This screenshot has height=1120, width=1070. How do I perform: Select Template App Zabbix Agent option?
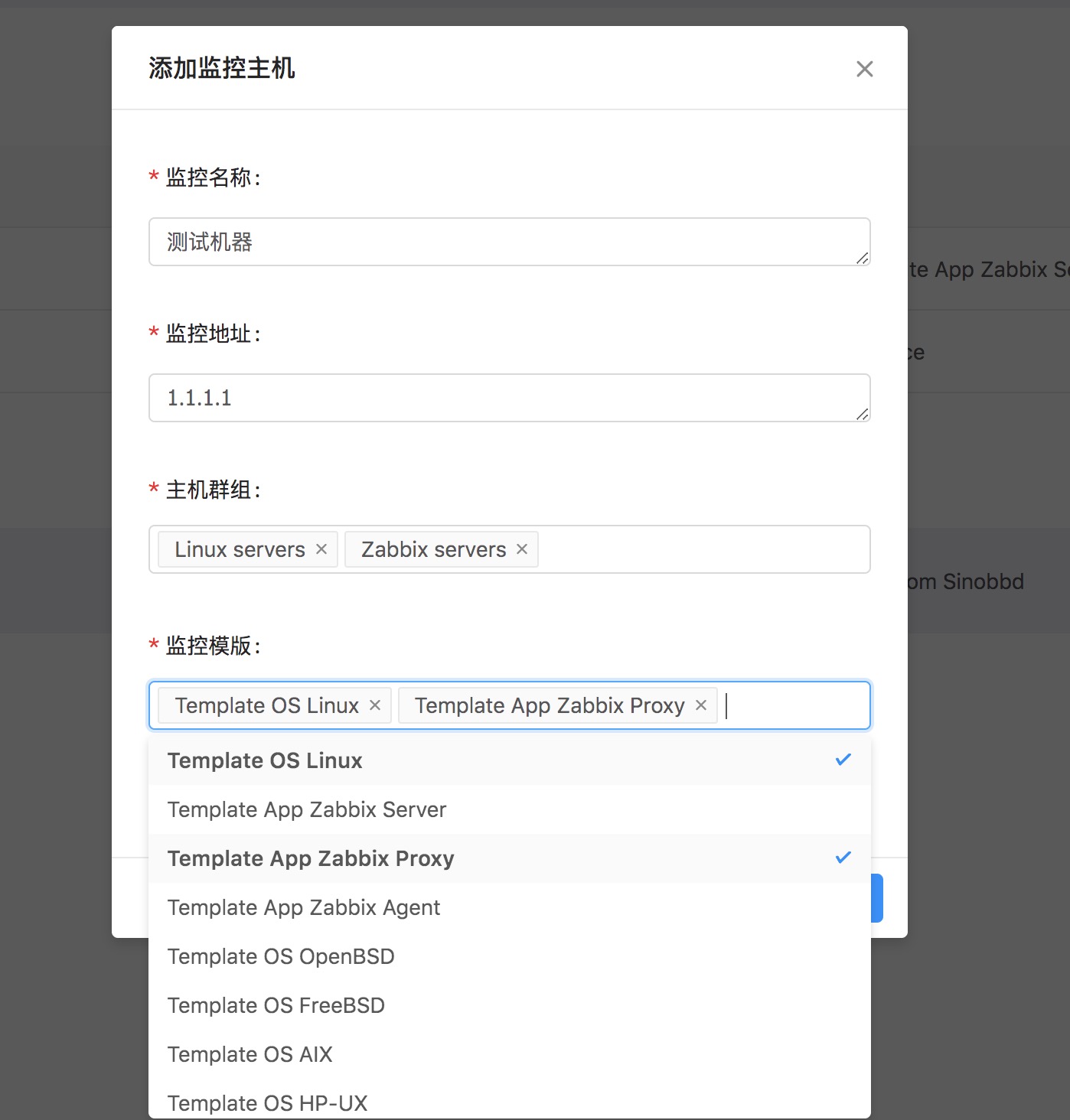(x=510, y=907)
